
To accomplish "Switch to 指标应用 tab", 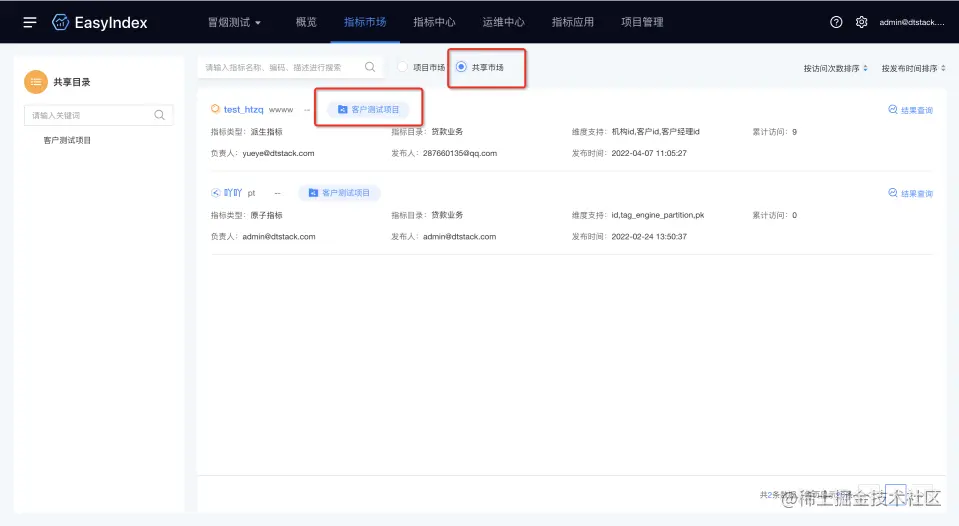I will point(572,22).
